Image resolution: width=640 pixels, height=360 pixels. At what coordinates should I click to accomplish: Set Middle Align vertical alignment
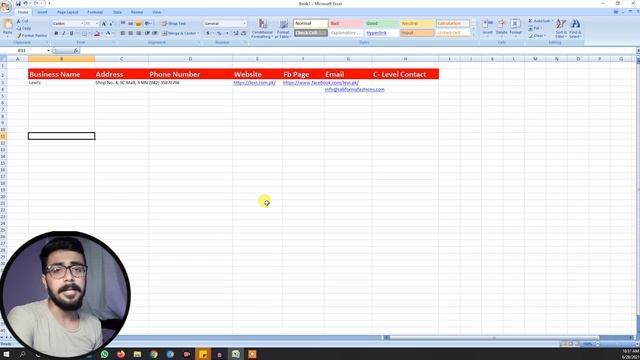point(131,24)
